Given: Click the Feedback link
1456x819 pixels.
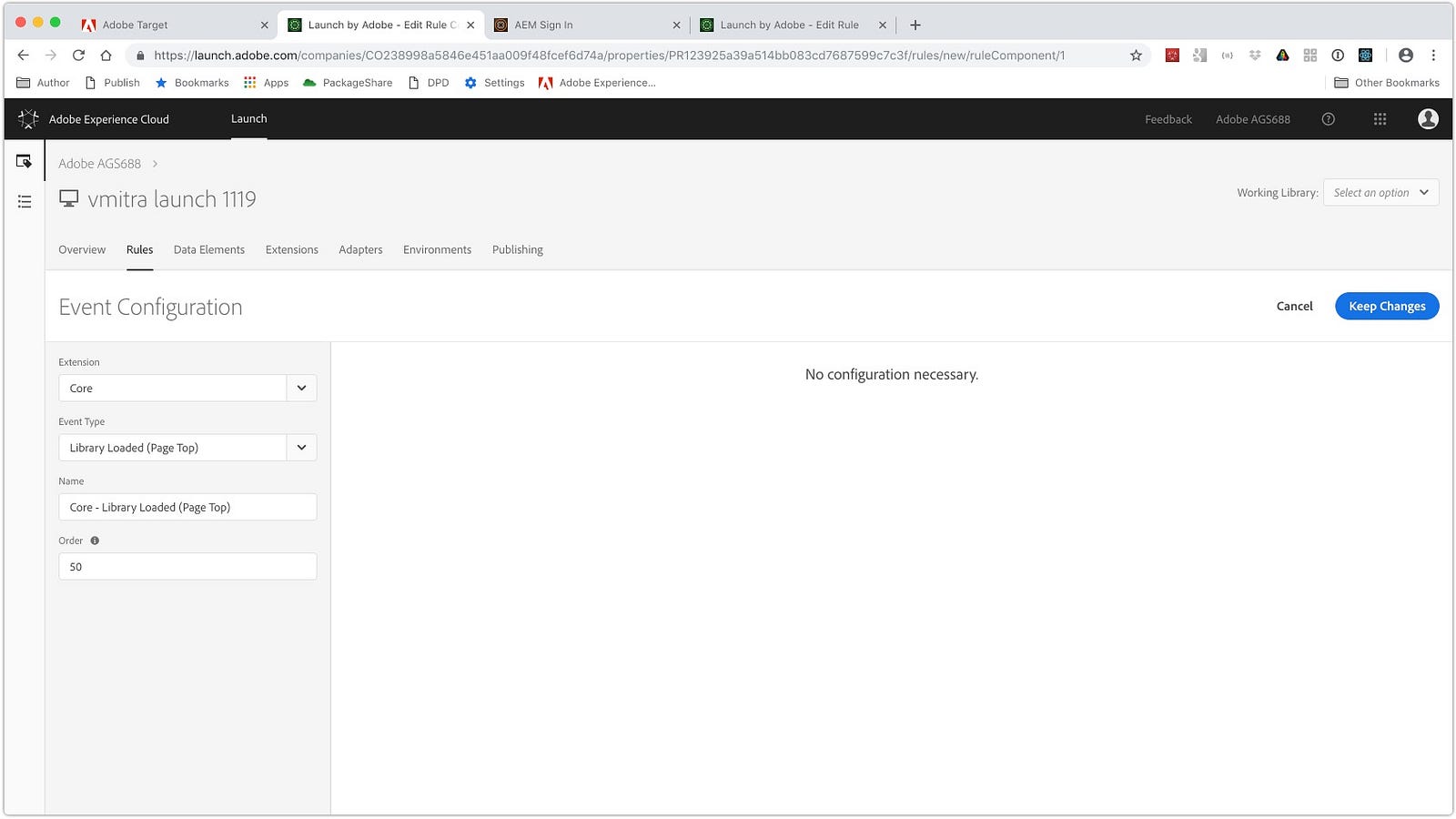Looking at the screenshot, I should coord(1168,119).
